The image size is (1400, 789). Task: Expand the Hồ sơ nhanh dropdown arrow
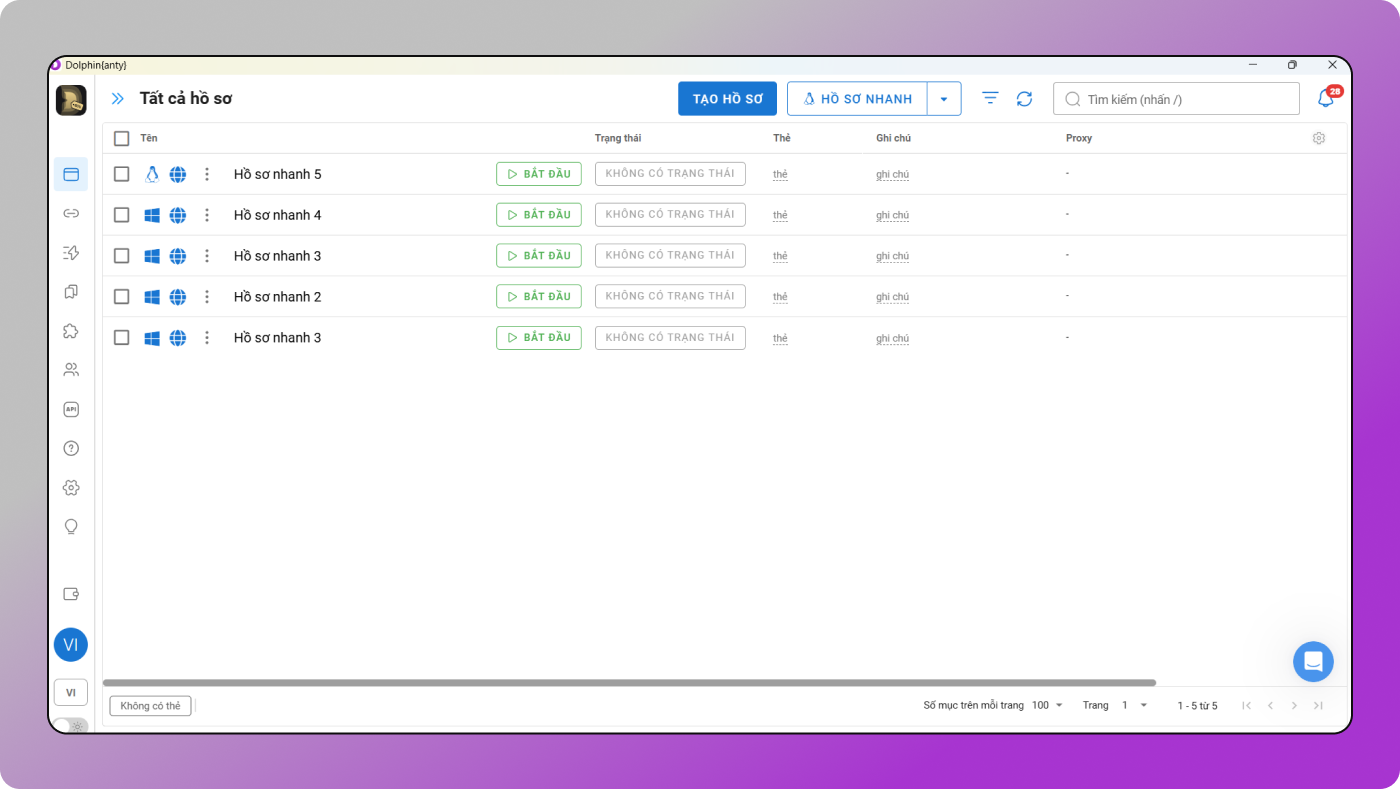(944, 99)
